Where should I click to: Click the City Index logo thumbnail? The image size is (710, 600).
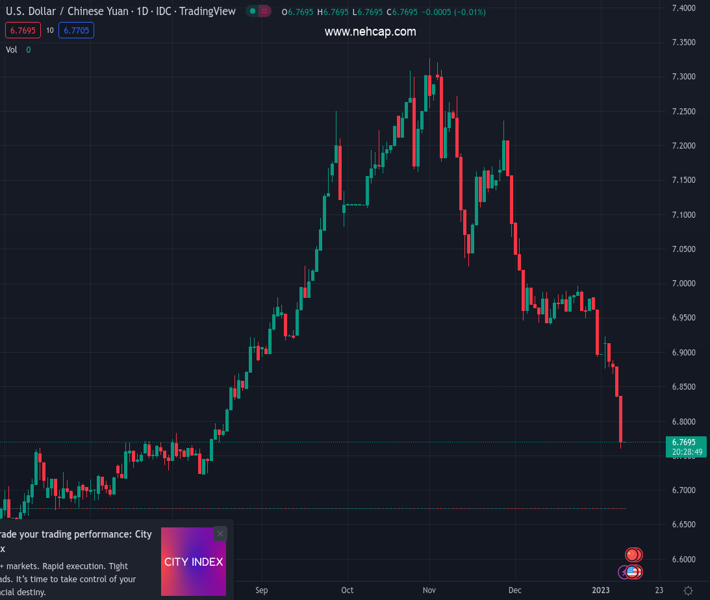193,562
